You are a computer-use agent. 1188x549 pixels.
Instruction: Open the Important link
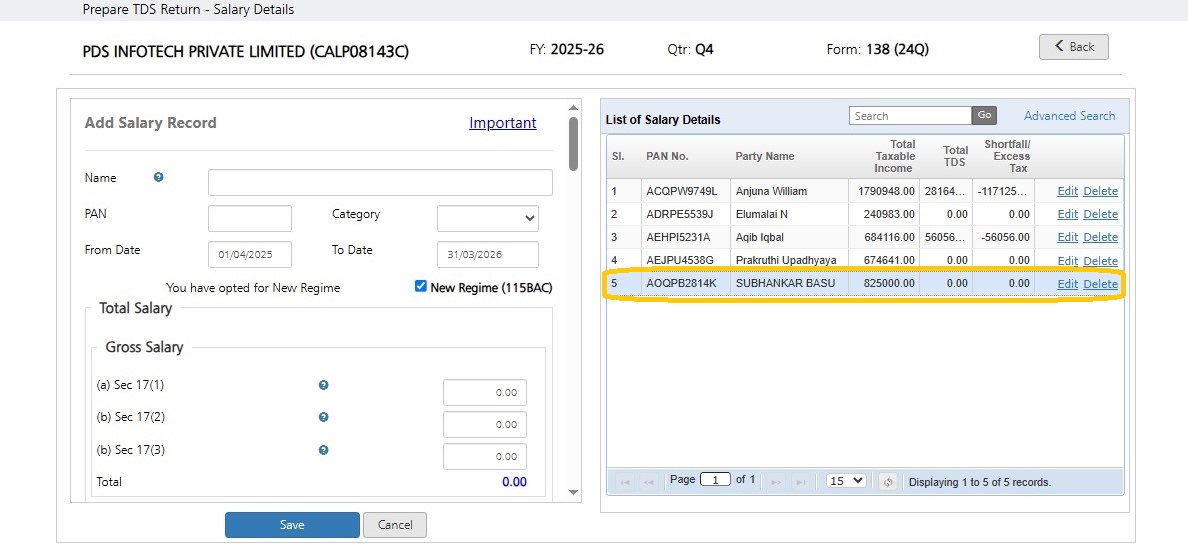(502, 123)
